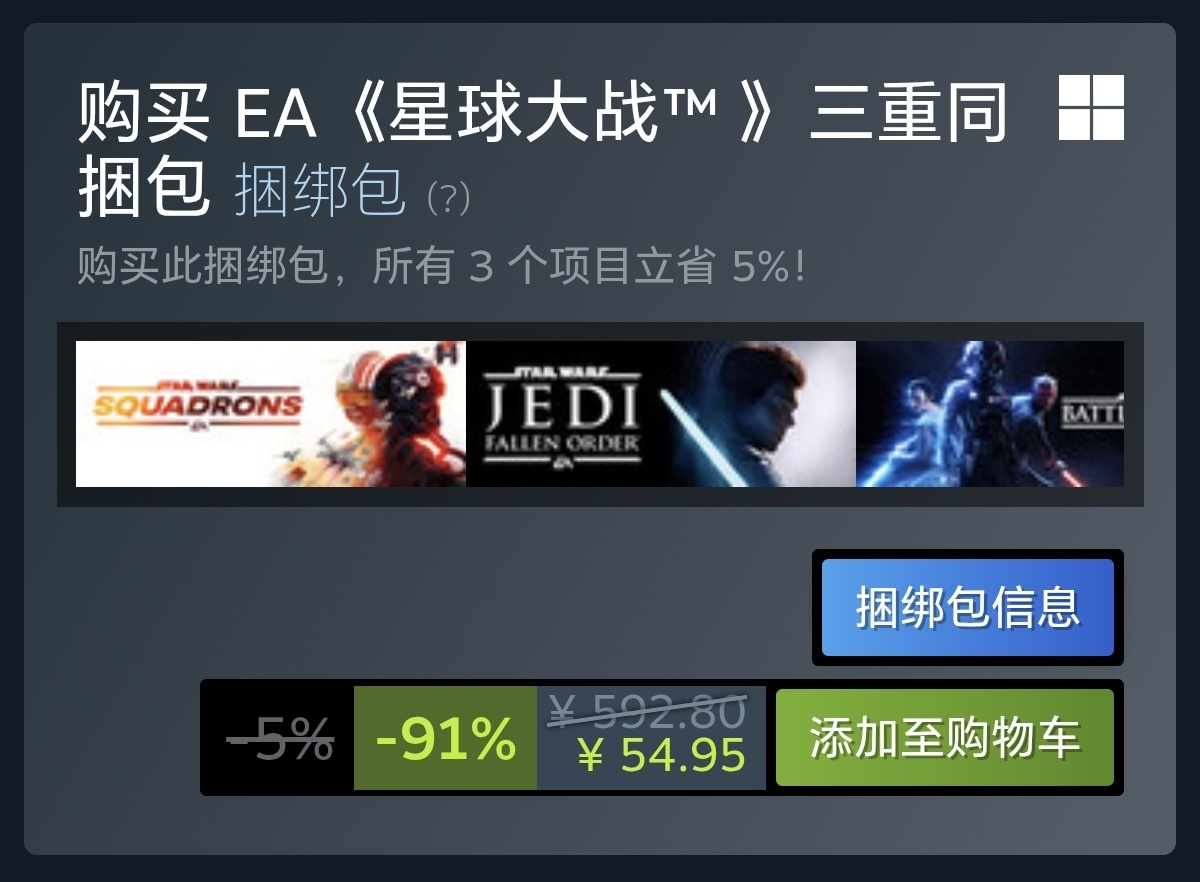The width and height of the screenshot is (1200, 882).
Task: Click the green -91% discount badge
Action: tap(446, 738)
